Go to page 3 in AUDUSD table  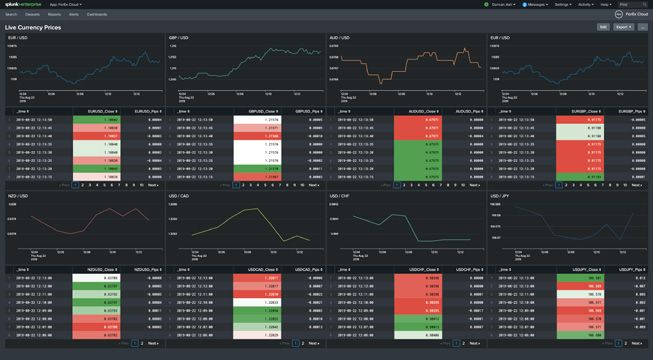click(411, 185)
